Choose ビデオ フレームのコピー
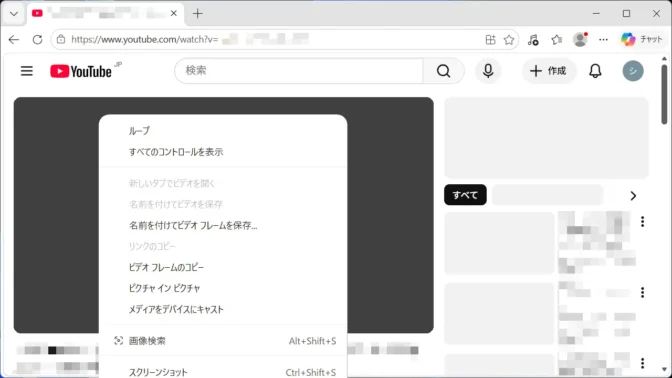 [x=223, y=267]
